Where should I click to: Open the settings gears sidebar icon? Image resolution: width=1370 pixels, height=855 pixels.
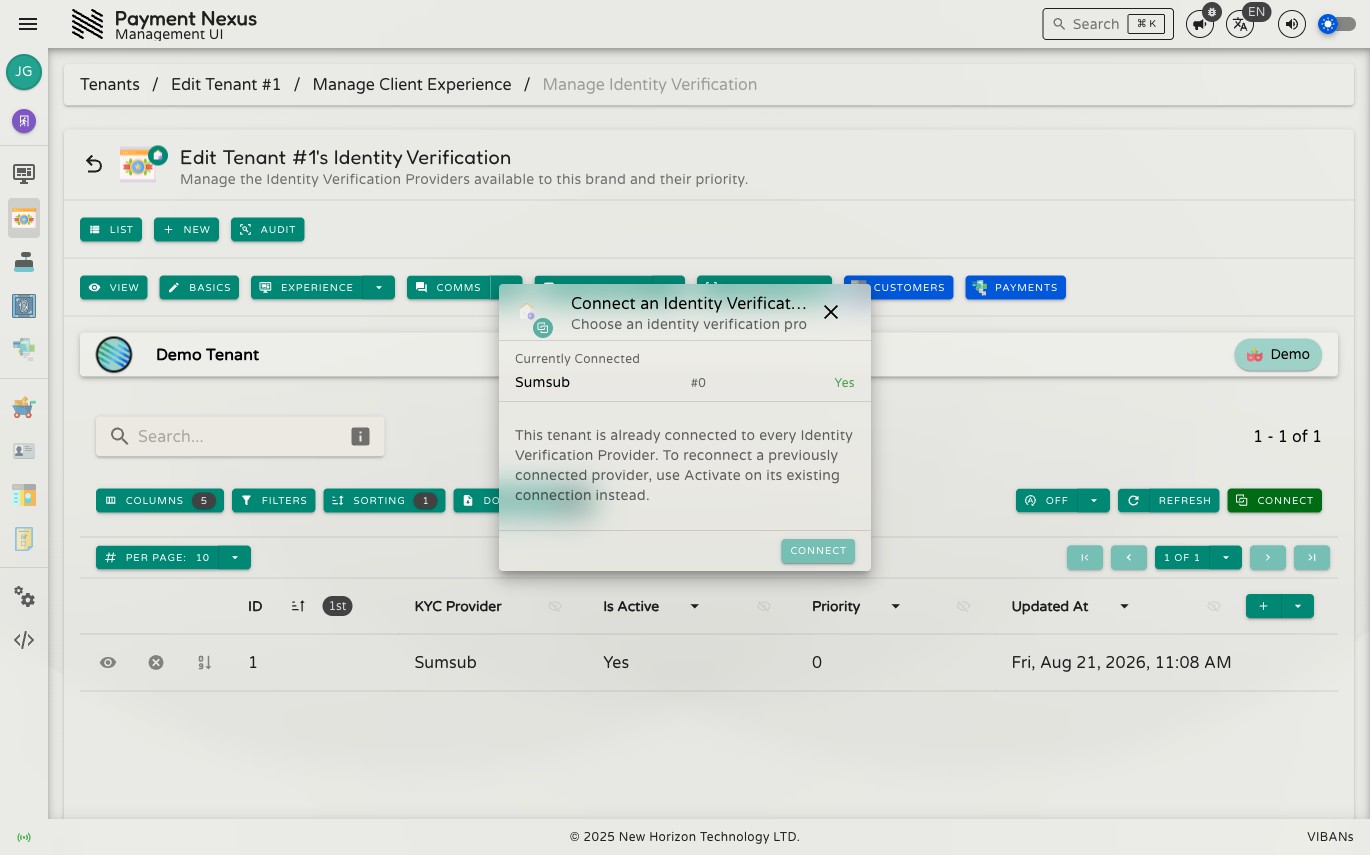pyautogui.click(x=24, y=598)
